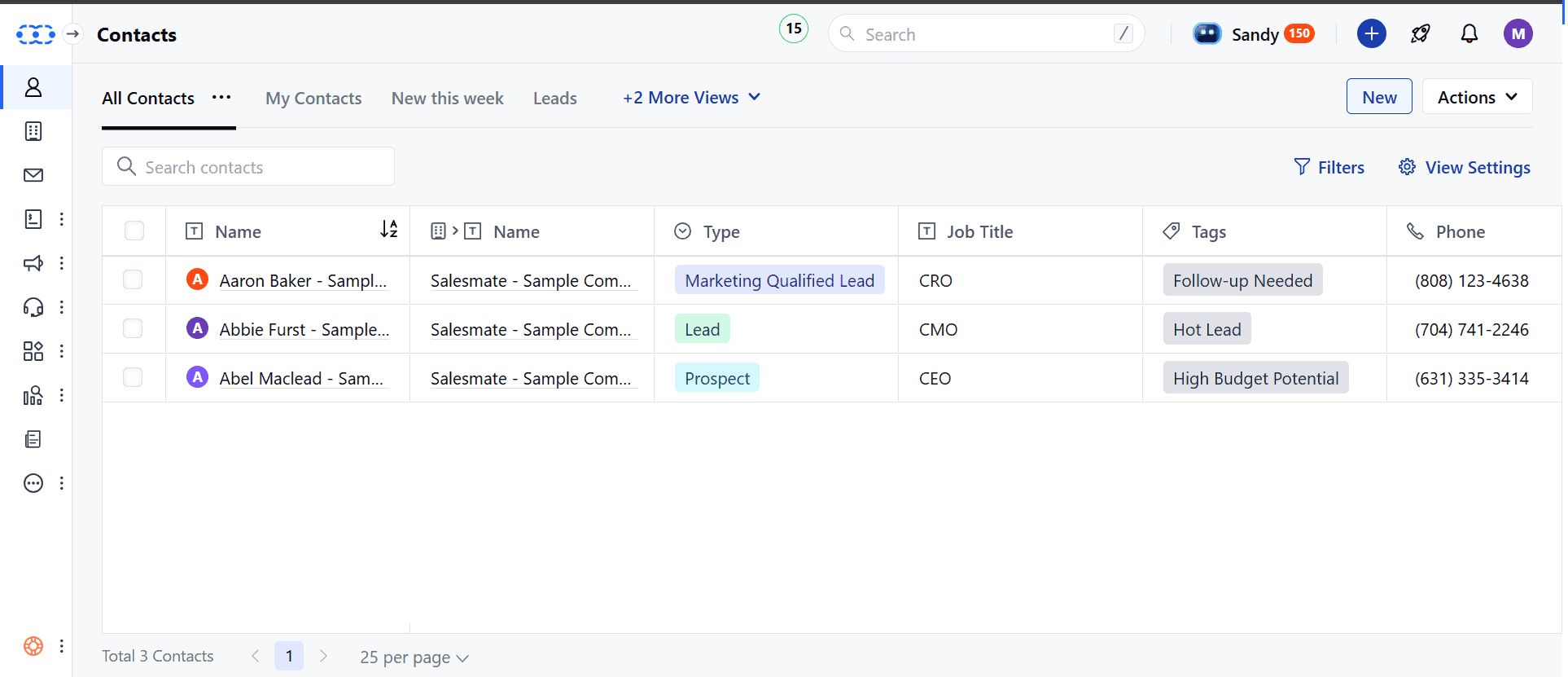The width and height of the screenshot is (1568, 677).
Task: Open the Actions dropdown
Action: click(x=1476, y=97)
